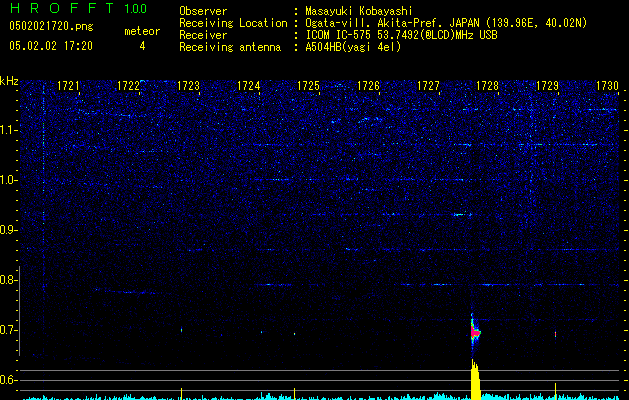Viewport: 629px width, 400px height.
Task: Select the A504HB(yagi 4el) antenna text
Action: click(353, 47)
